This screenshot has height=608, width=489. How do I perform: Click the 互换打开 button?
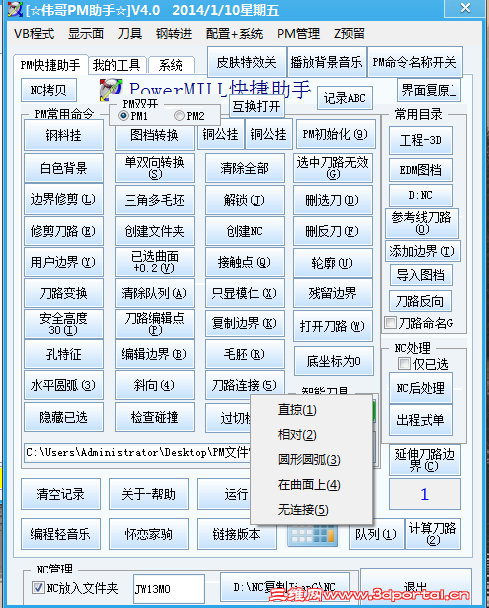click(x=257, y=105)
